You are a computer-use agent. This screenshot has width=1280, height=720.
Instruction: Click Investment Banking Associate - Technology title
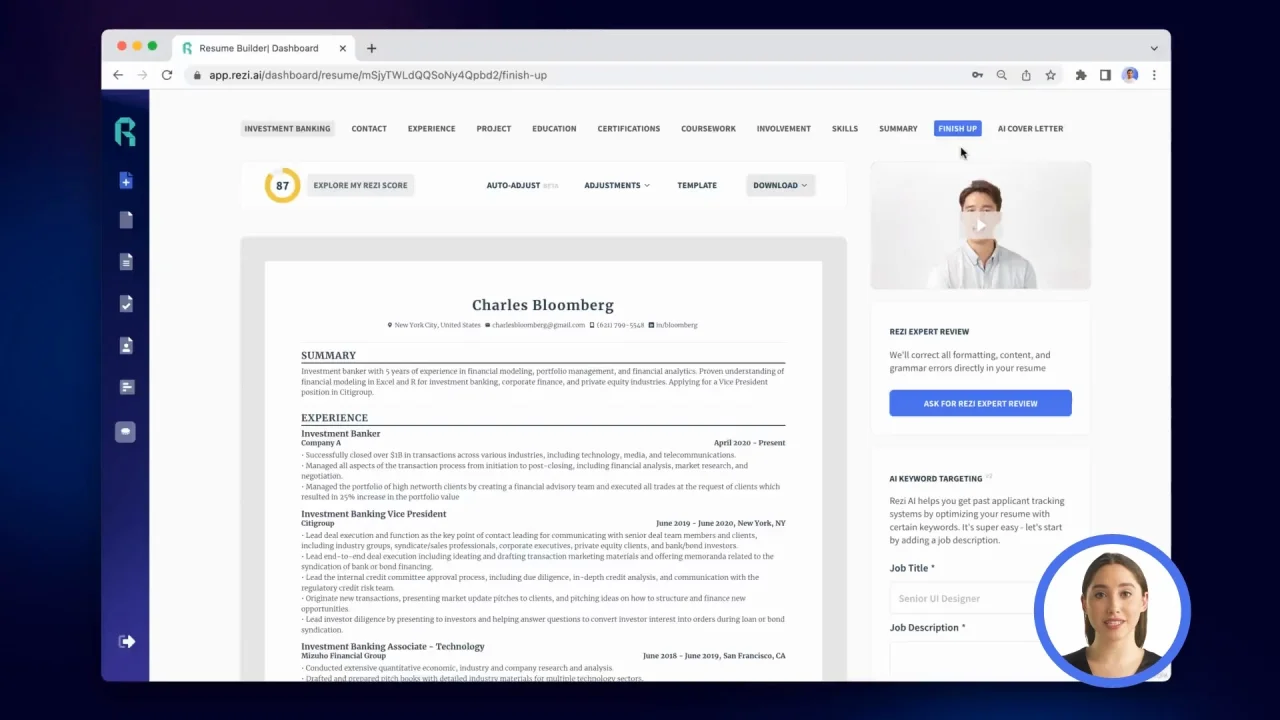tap(393, 647)
